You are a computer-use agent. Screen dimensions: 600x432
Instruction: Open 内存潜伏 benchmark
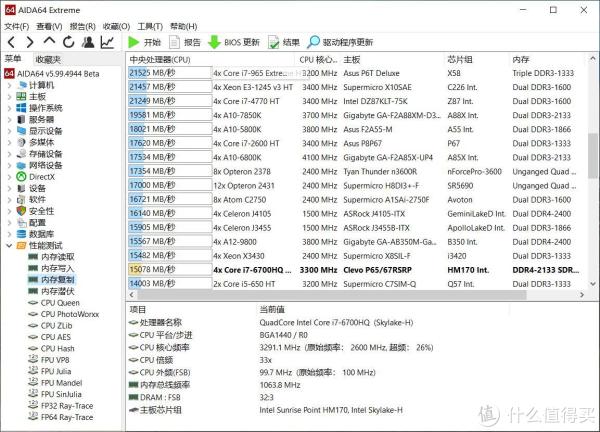coord(52,291)
